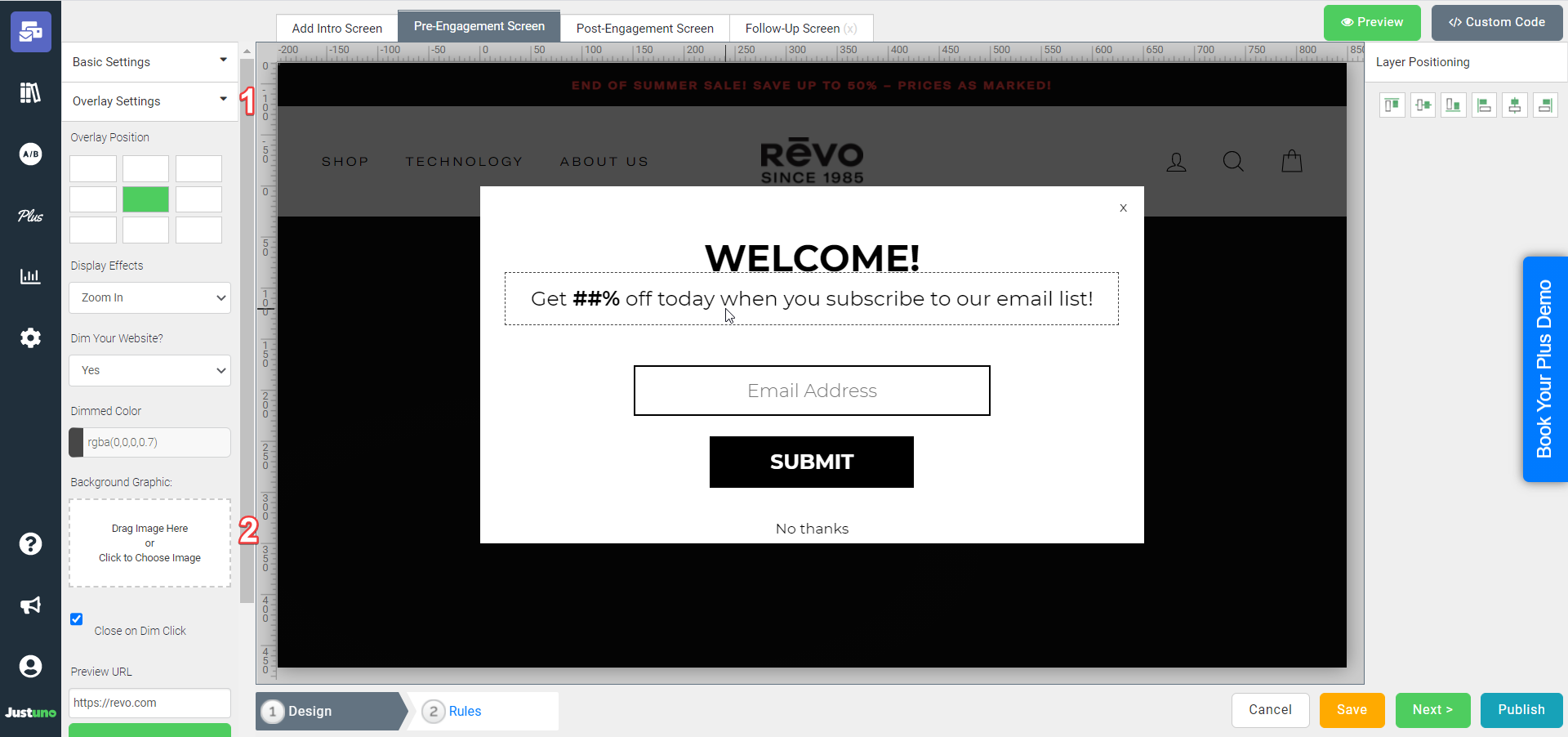Open the analytics bar chart icon
Screen dimensions: 1568x737
point(30,277)
